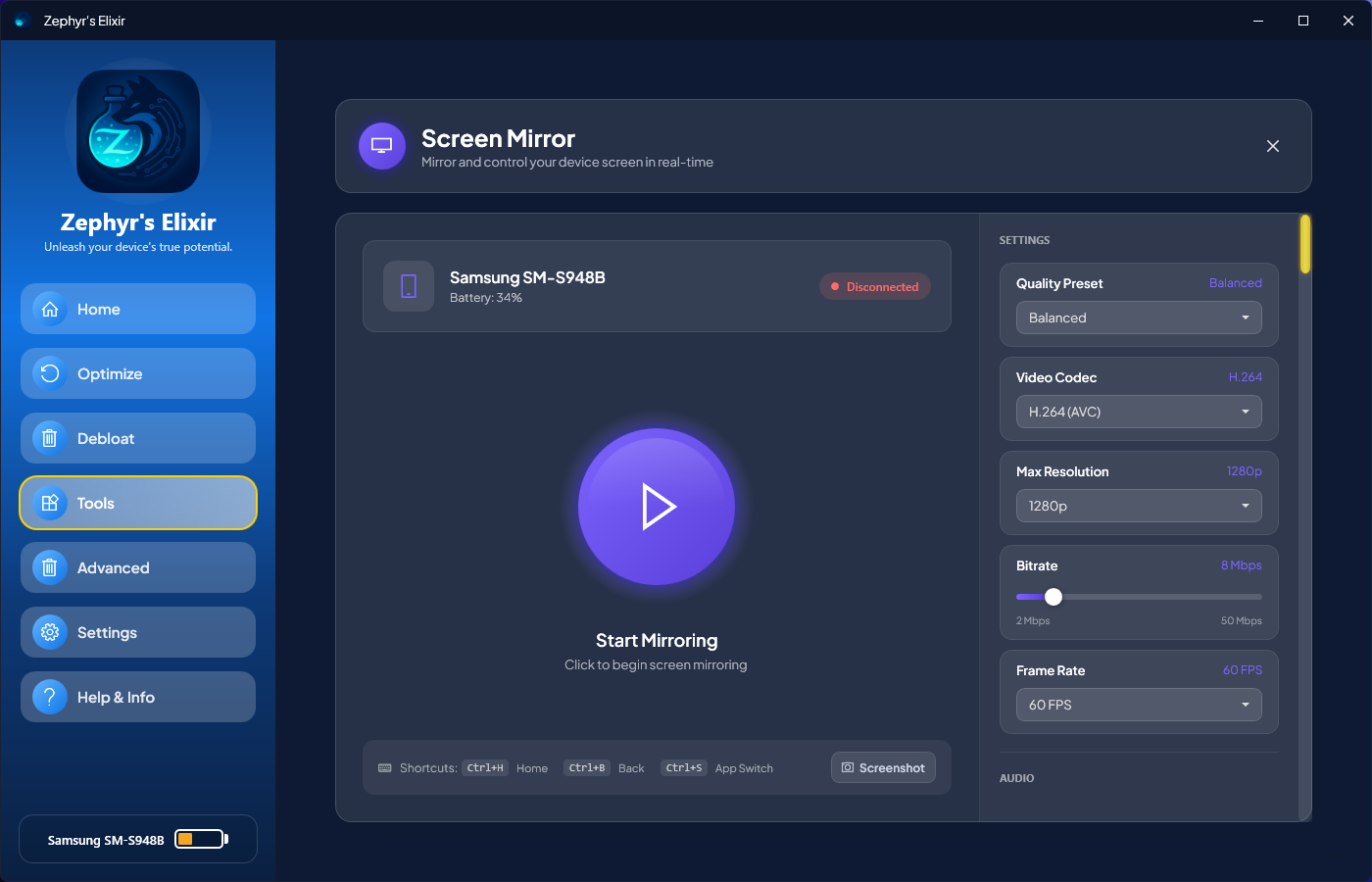Click the purple Screen Mirror monitor icon
Screen dimensions: 1372x882
pyautogui.click(x=382, y=146)
